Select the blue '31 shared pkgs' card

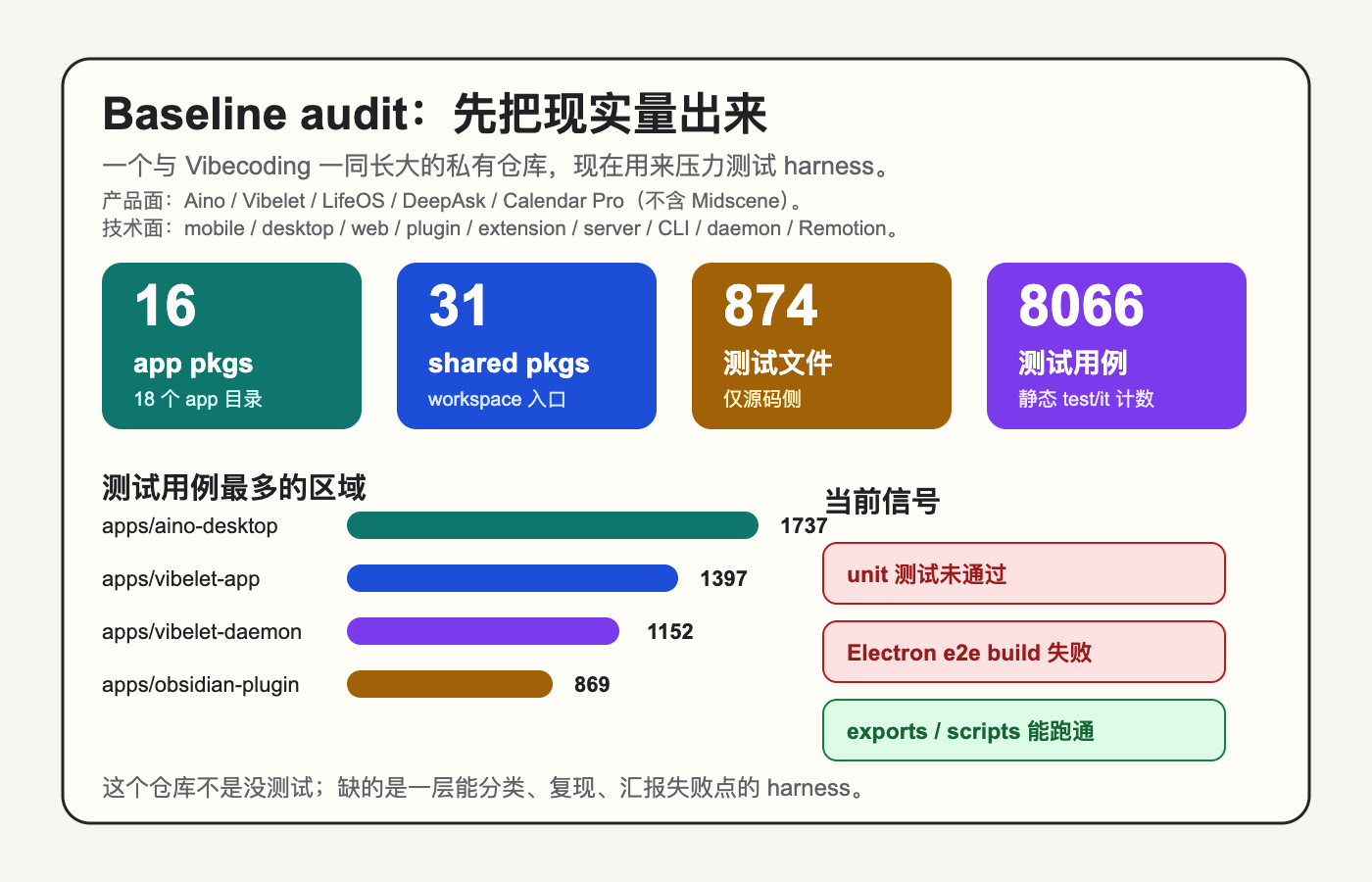526,346
